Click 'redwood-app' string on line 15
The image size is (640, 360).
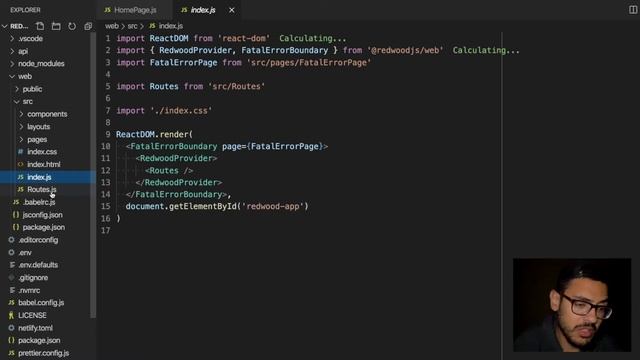273,206
